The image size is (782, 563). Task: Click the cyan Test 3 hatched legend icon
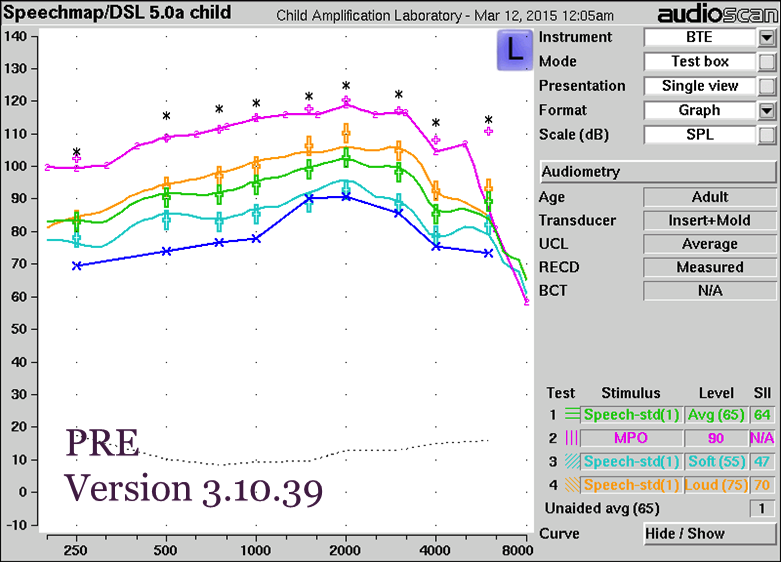pos(572,461)
